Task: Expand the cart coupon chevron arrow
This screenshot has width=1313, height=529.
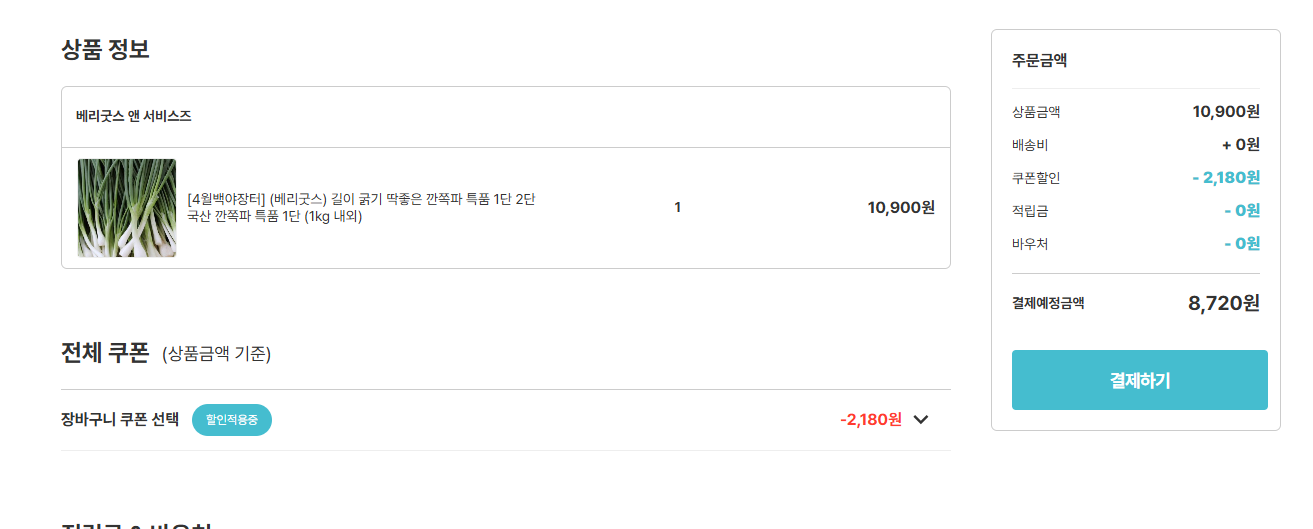Action: coord(921,420)
